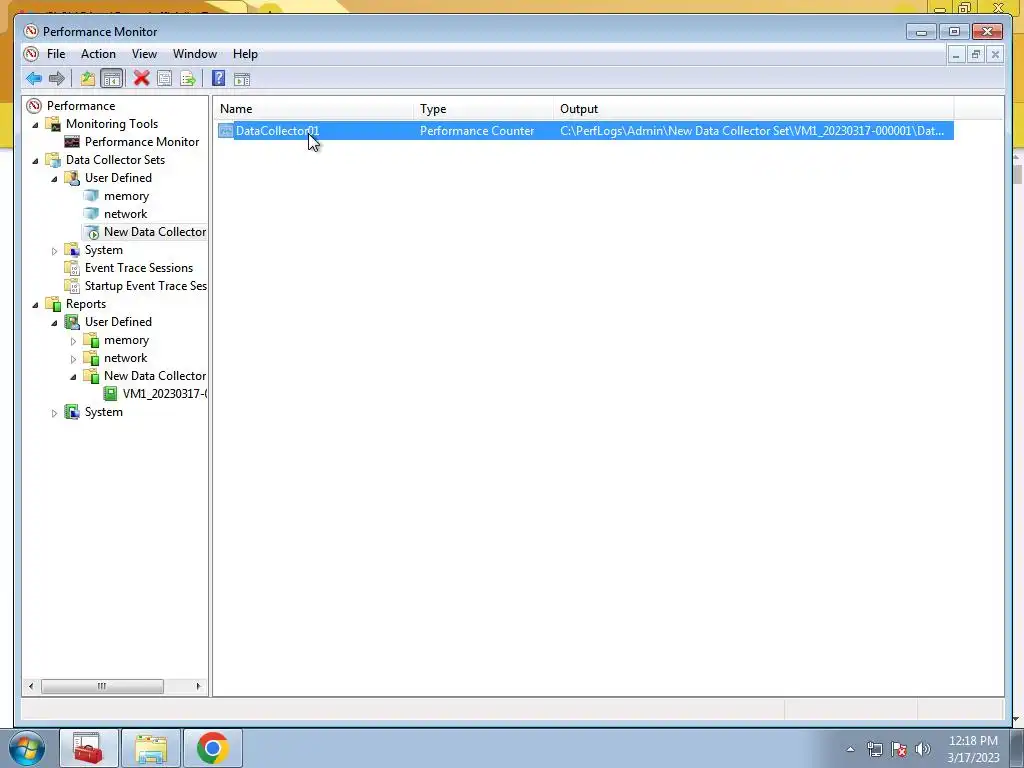Click the Export List toolbar icon
Image resolution: width=1024 pixels, height=768 pixels.
pos(188,79)
